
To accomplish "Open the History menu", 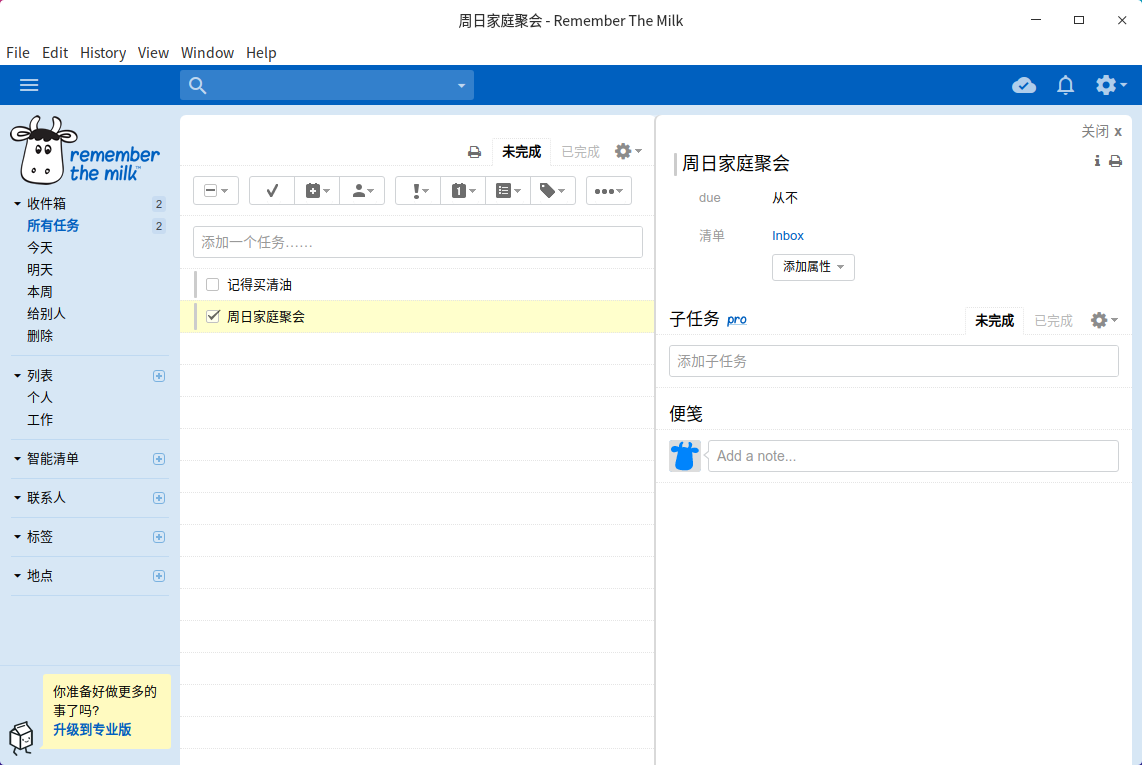I will coord(103,53).
